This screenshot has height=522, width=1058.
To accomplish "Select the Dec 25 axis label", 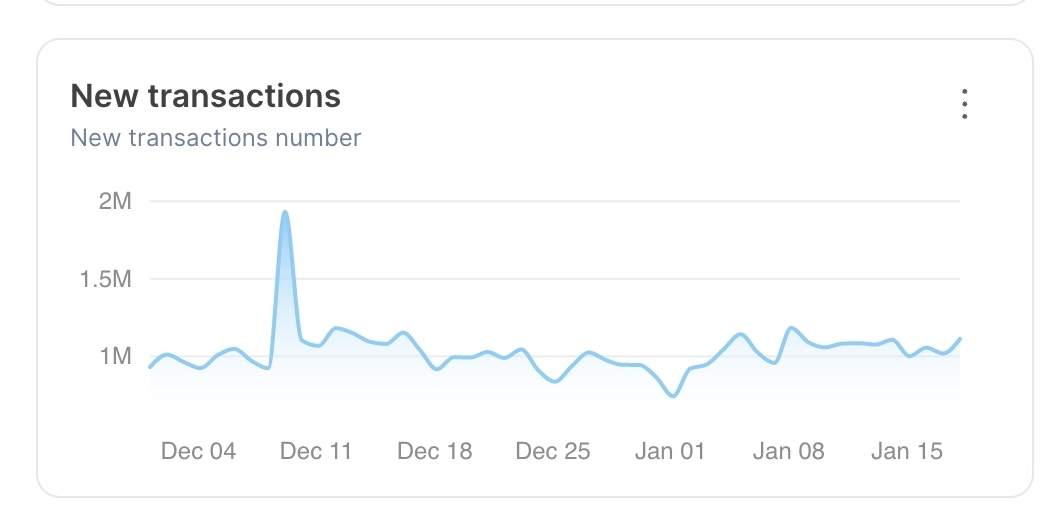I will [x=553, y=451].
